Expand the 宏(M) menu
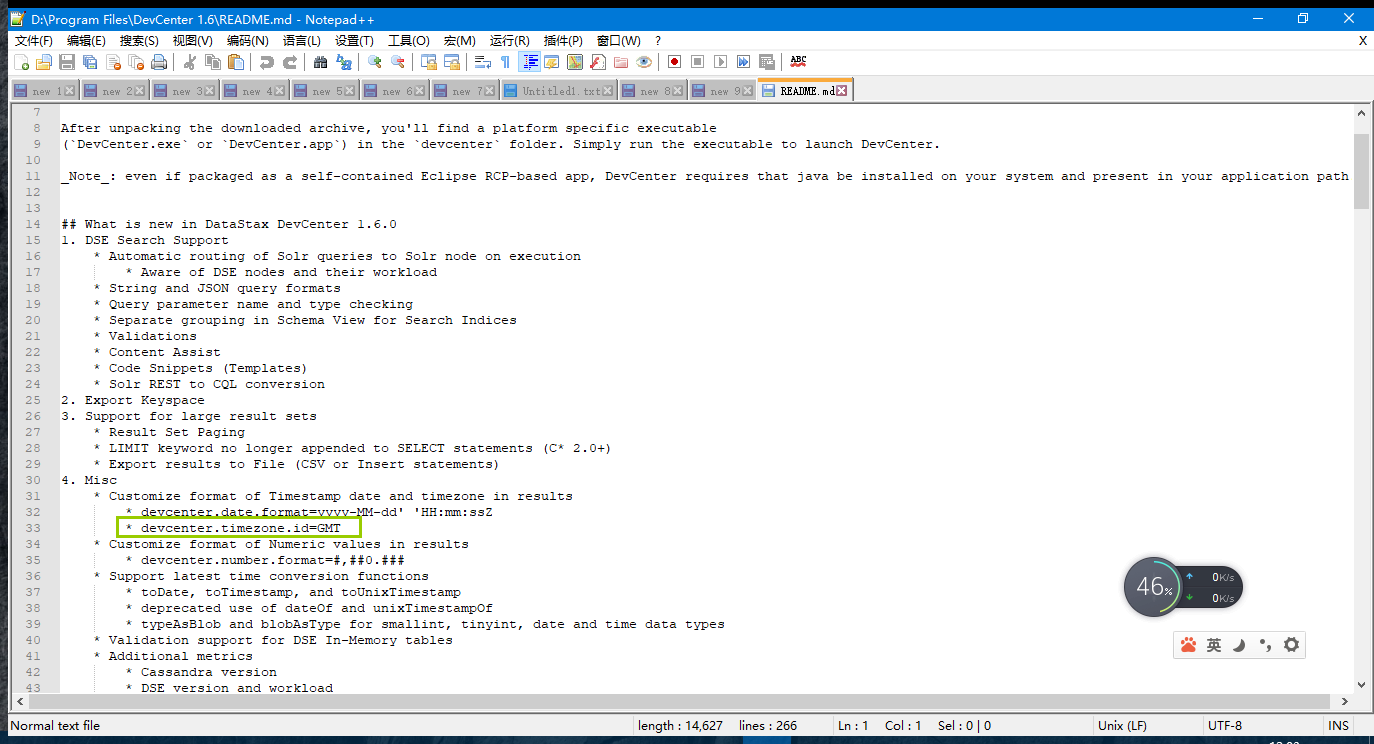The image size is (1374, 744). (460, 40)
